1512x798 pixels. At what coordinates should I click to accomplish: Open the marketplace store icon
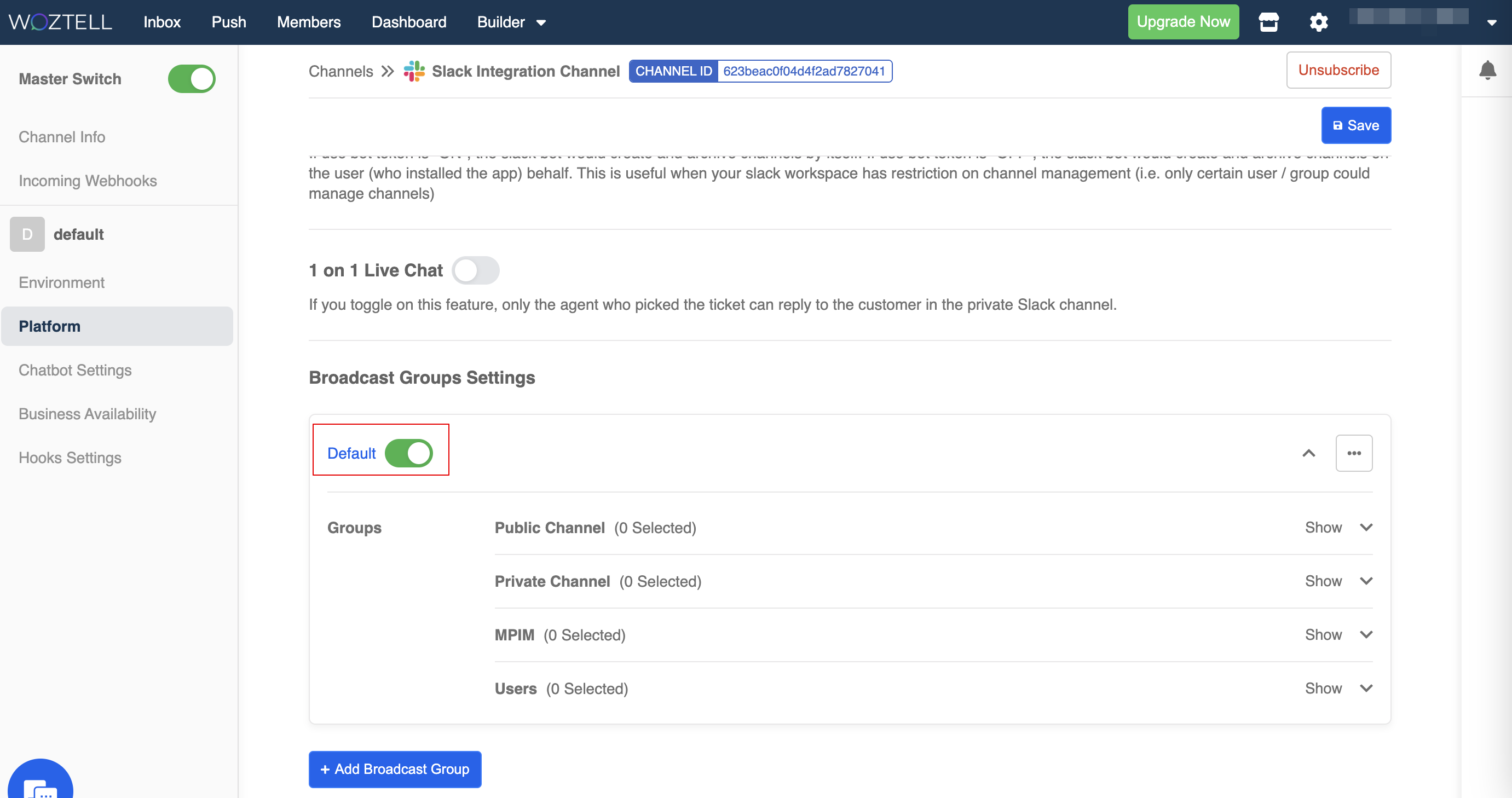(1268, 22)
